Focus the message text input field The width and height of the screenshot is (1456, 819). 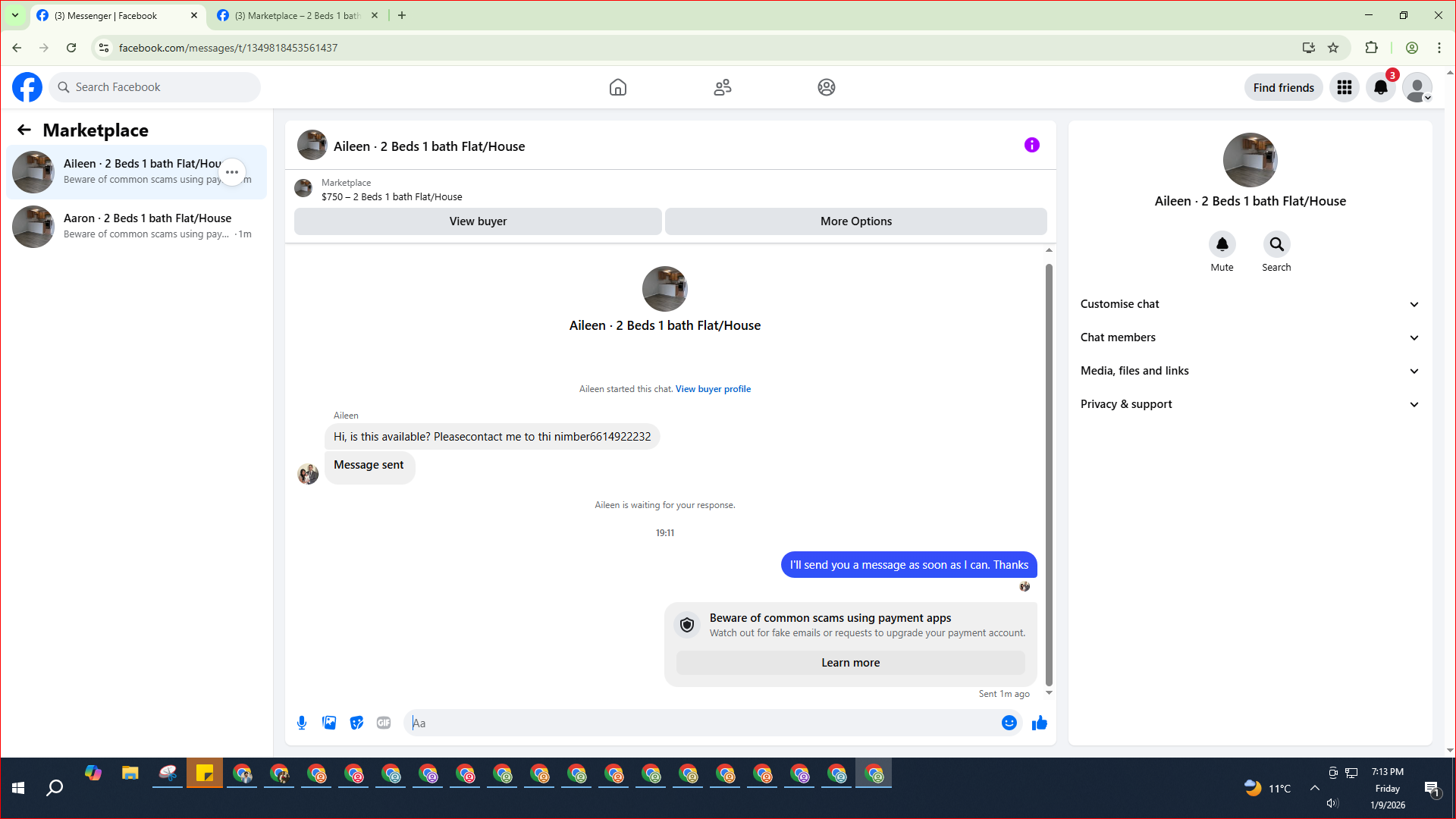click(x=705, y=723)
